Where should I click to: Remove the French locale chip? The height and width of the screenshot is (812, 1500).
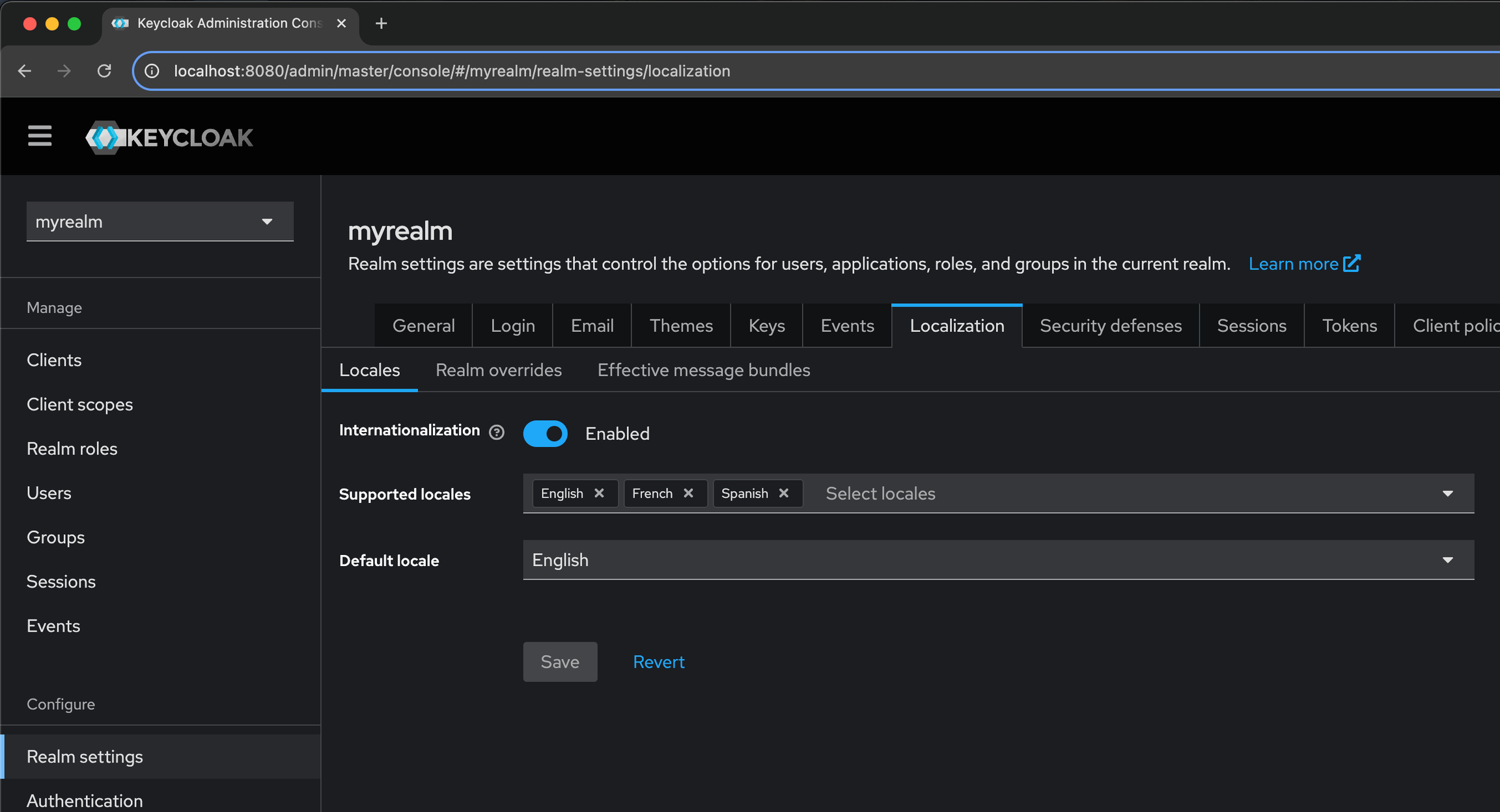pyautogui.click(x=688, y=493)
